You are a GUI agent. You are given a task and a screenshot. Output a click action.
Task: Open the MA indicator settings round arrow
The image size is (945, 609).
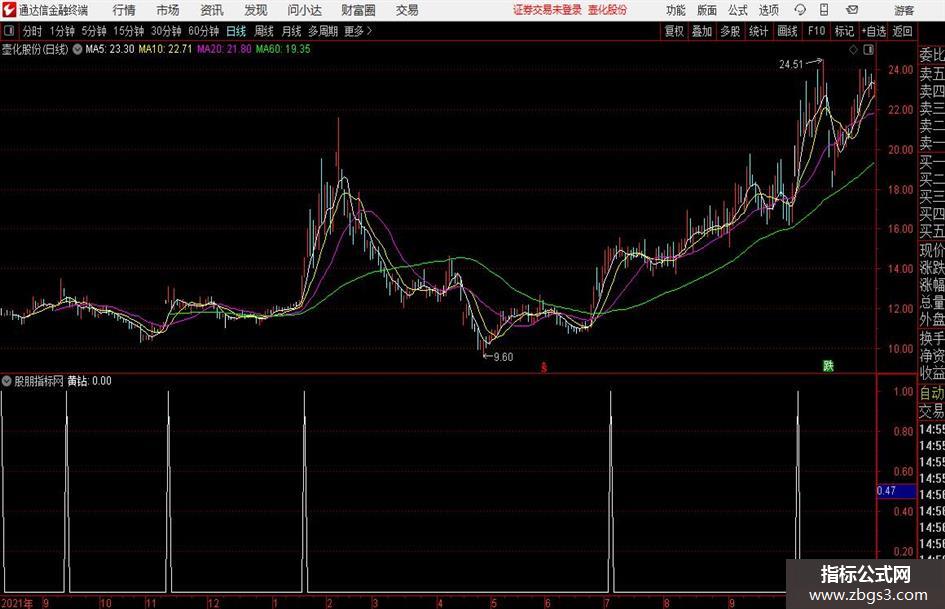(77, 49)
